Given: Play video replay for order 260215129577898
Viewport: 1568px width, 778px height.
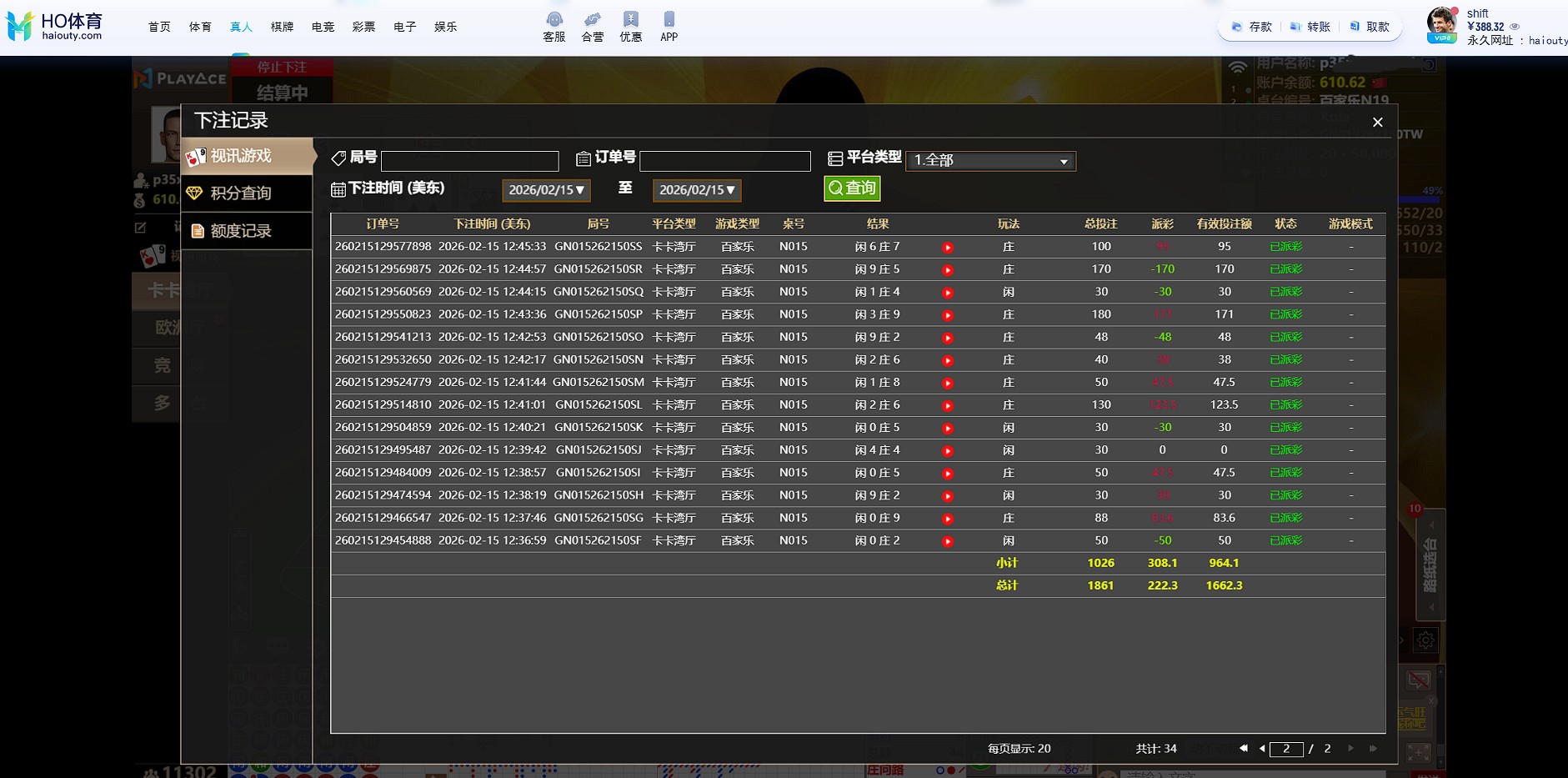Looking at the screenshot, I should [947, 248].
